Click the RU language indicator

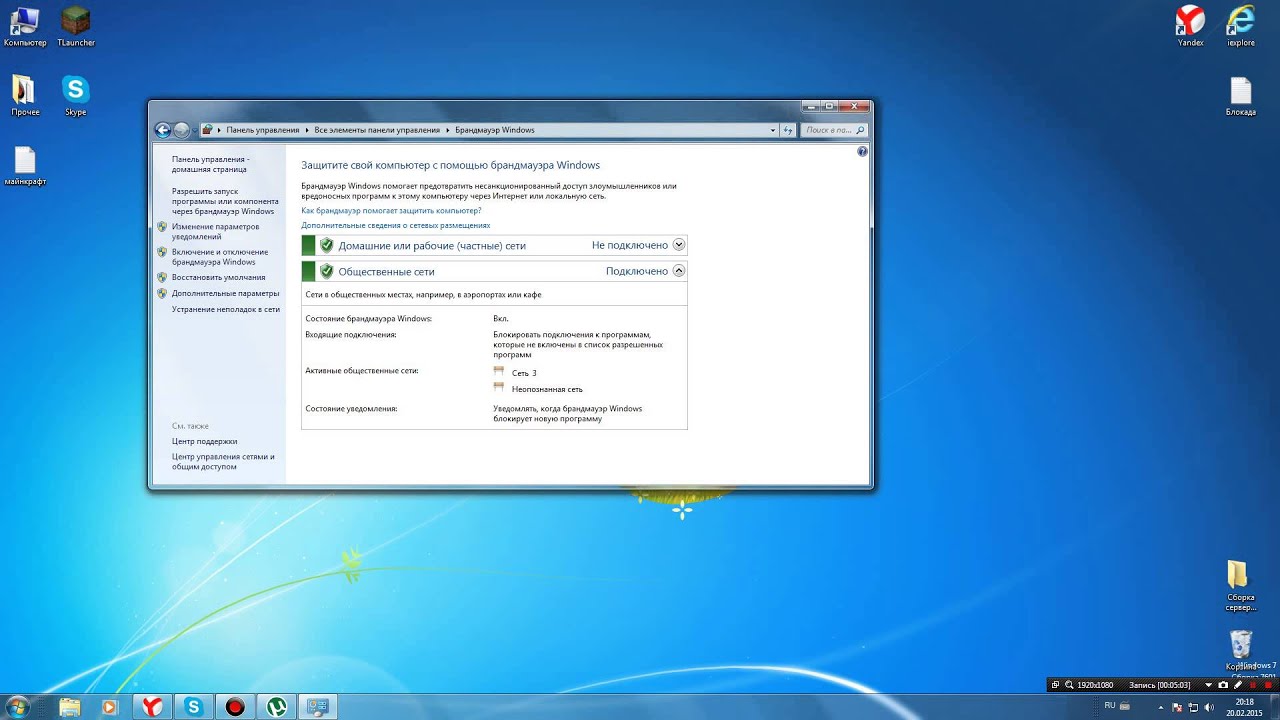click(x=1110, y=706)
